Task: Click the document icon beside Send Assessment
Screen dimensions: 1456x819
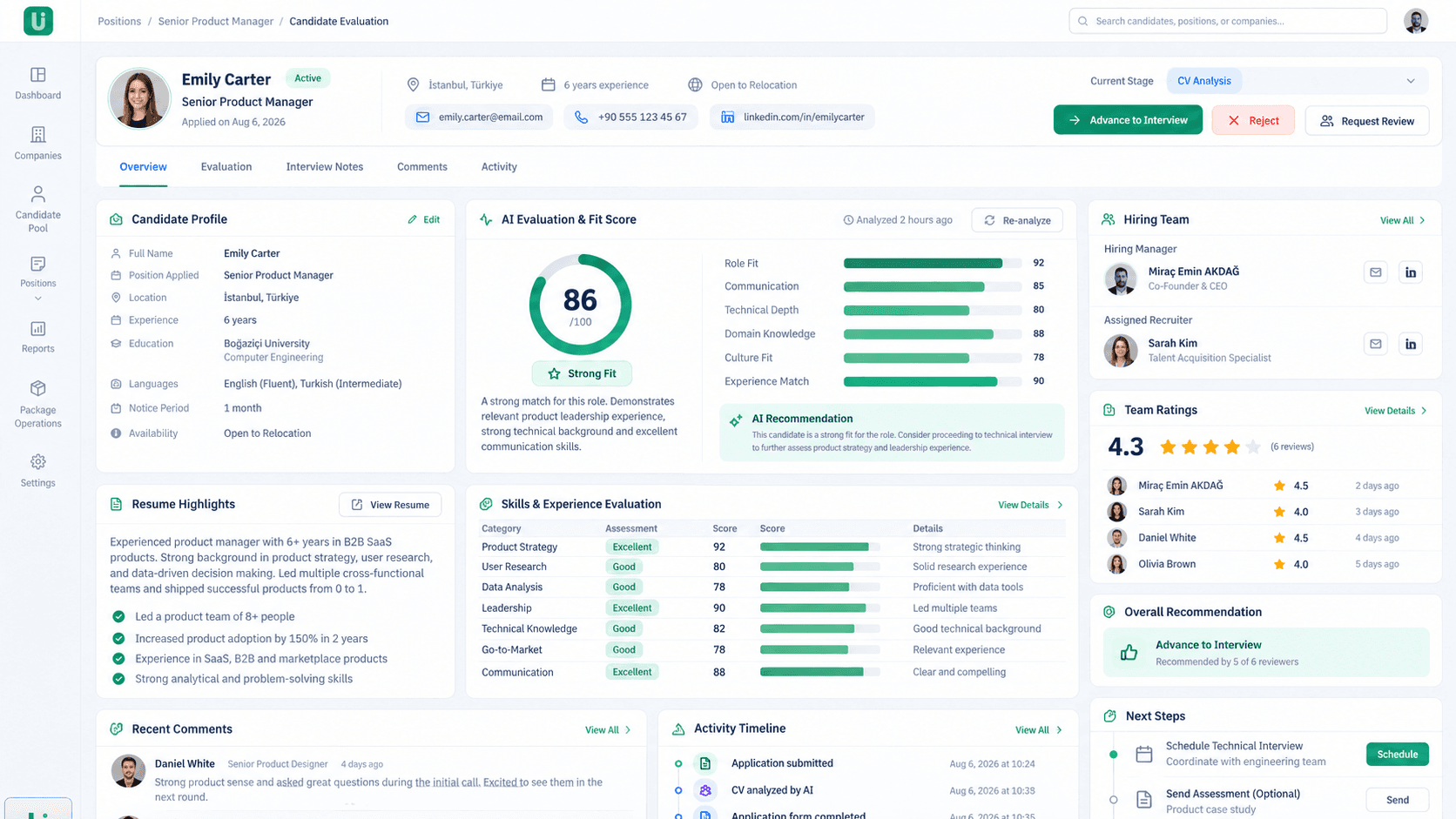Action: pyautogui.click(x=1144, y=800)
